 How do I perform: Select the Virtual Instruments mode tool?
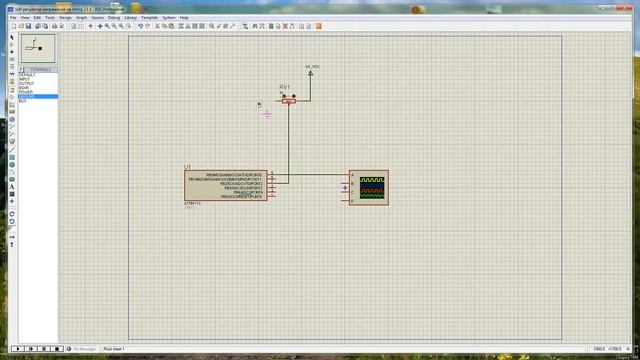[12, 141]
